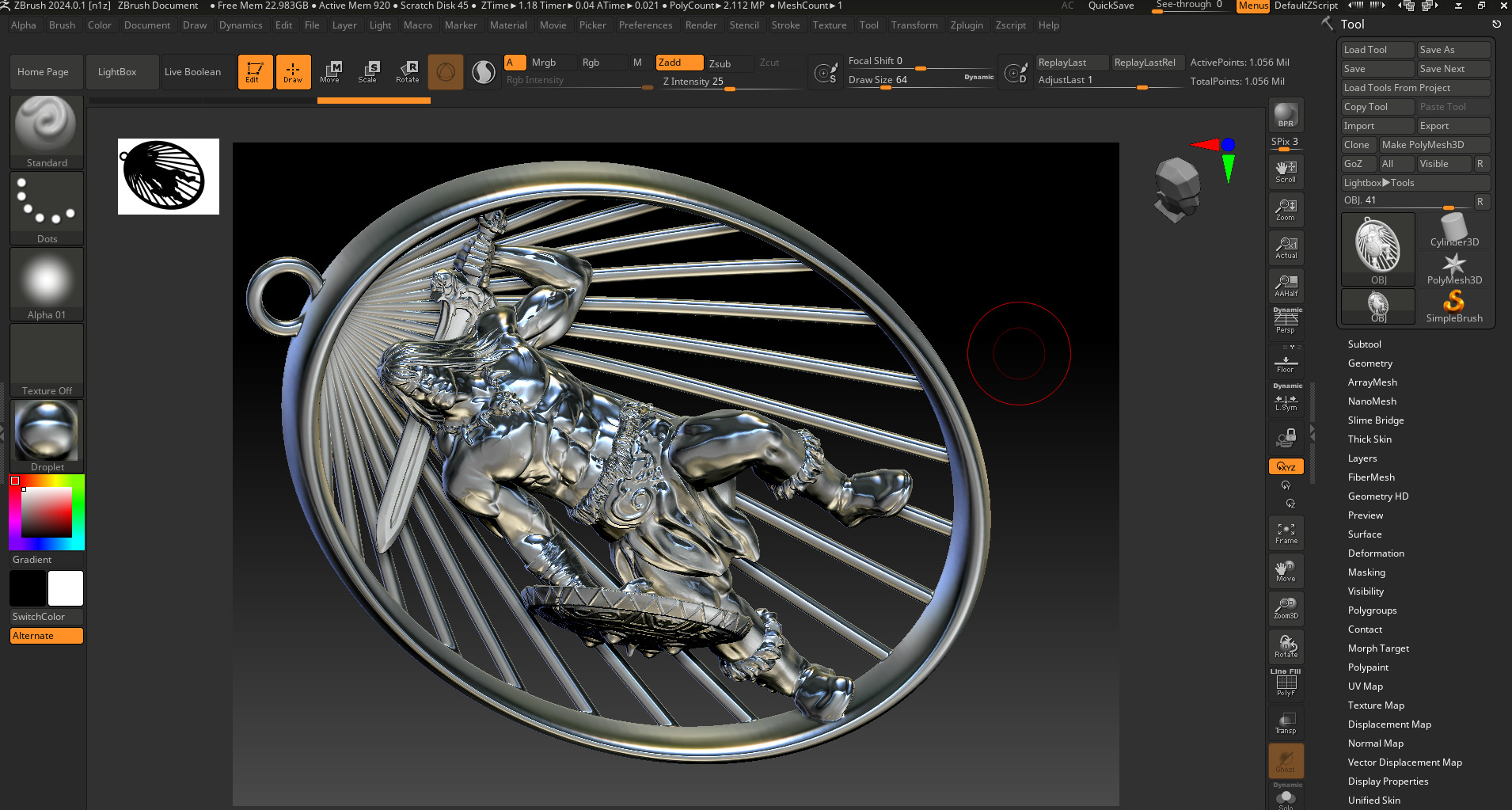Click the BPR render icon

coord(1286,116)
